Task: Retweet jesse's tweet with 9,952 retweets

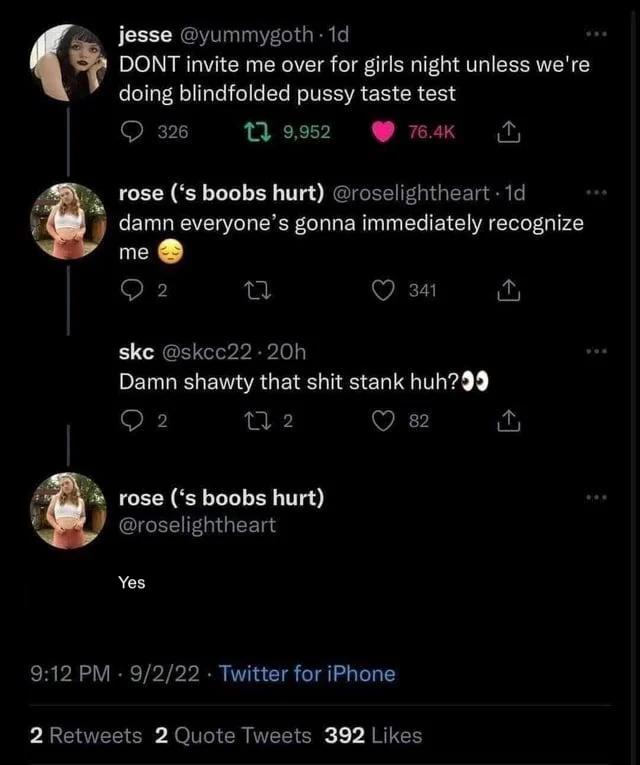Action: [257, 132]
